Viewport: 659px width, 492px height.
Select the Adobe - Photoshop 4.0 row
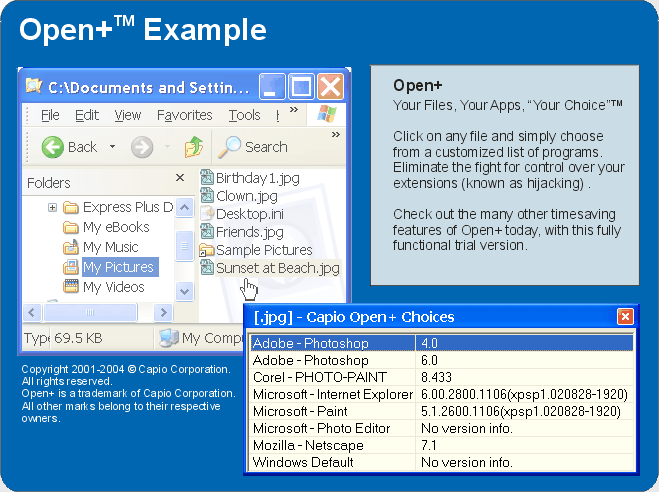tap(441, 343)
